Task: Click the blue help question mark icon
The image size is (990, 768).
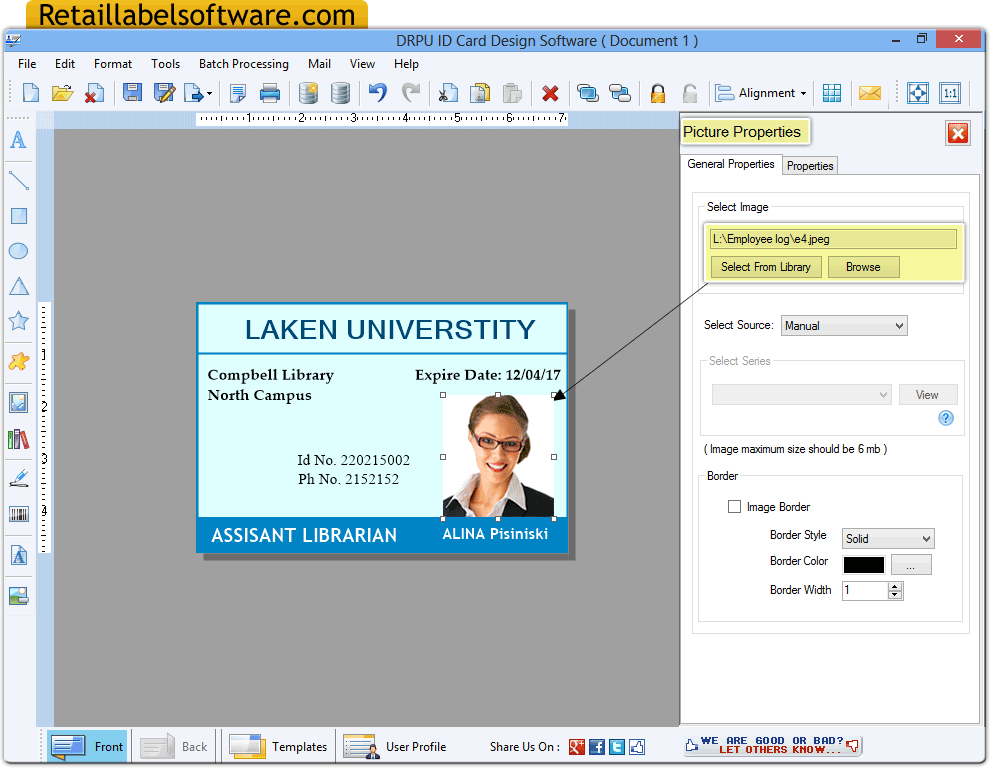Action: click(945, 417)
